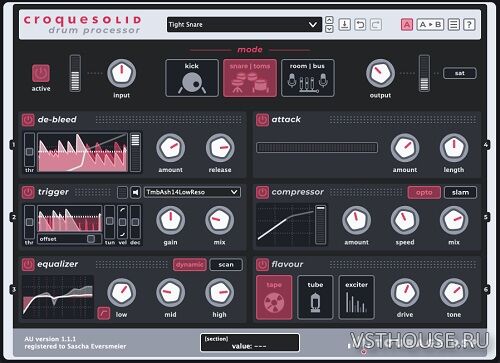Click trigger tun slider handle

pos(110,221)
